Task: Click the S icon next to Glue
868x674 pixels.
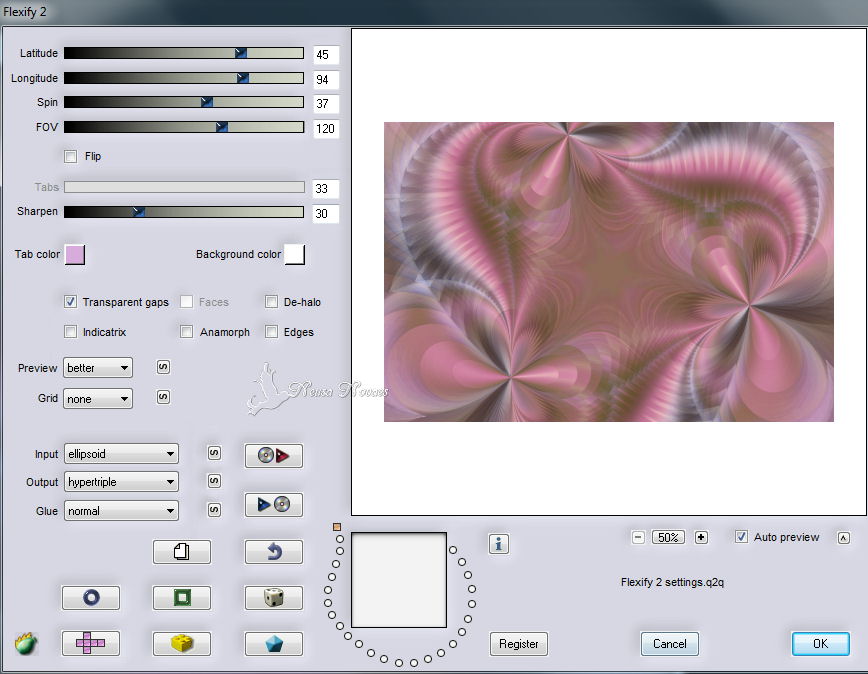Action: click(214, 510)
